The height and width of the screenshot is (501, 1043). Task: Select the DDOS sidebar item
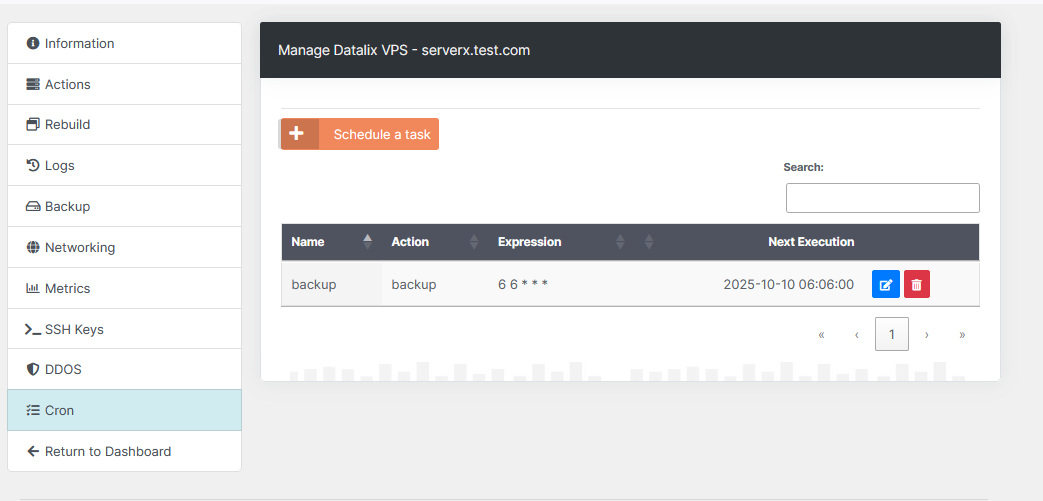pos(62,370)
